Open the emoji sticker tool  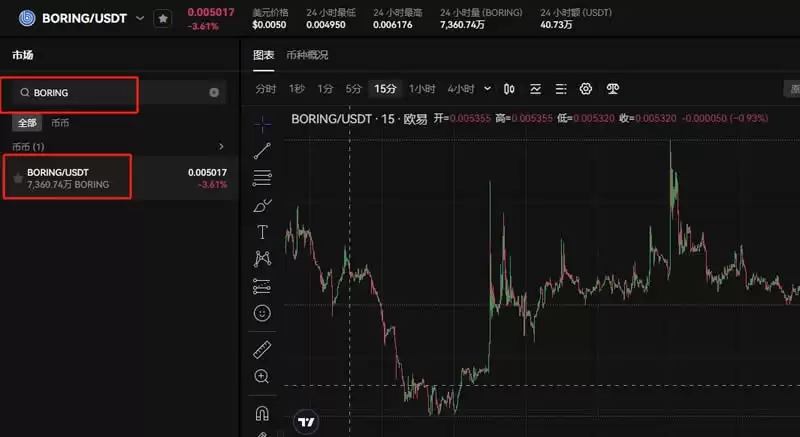pos(262,313)
